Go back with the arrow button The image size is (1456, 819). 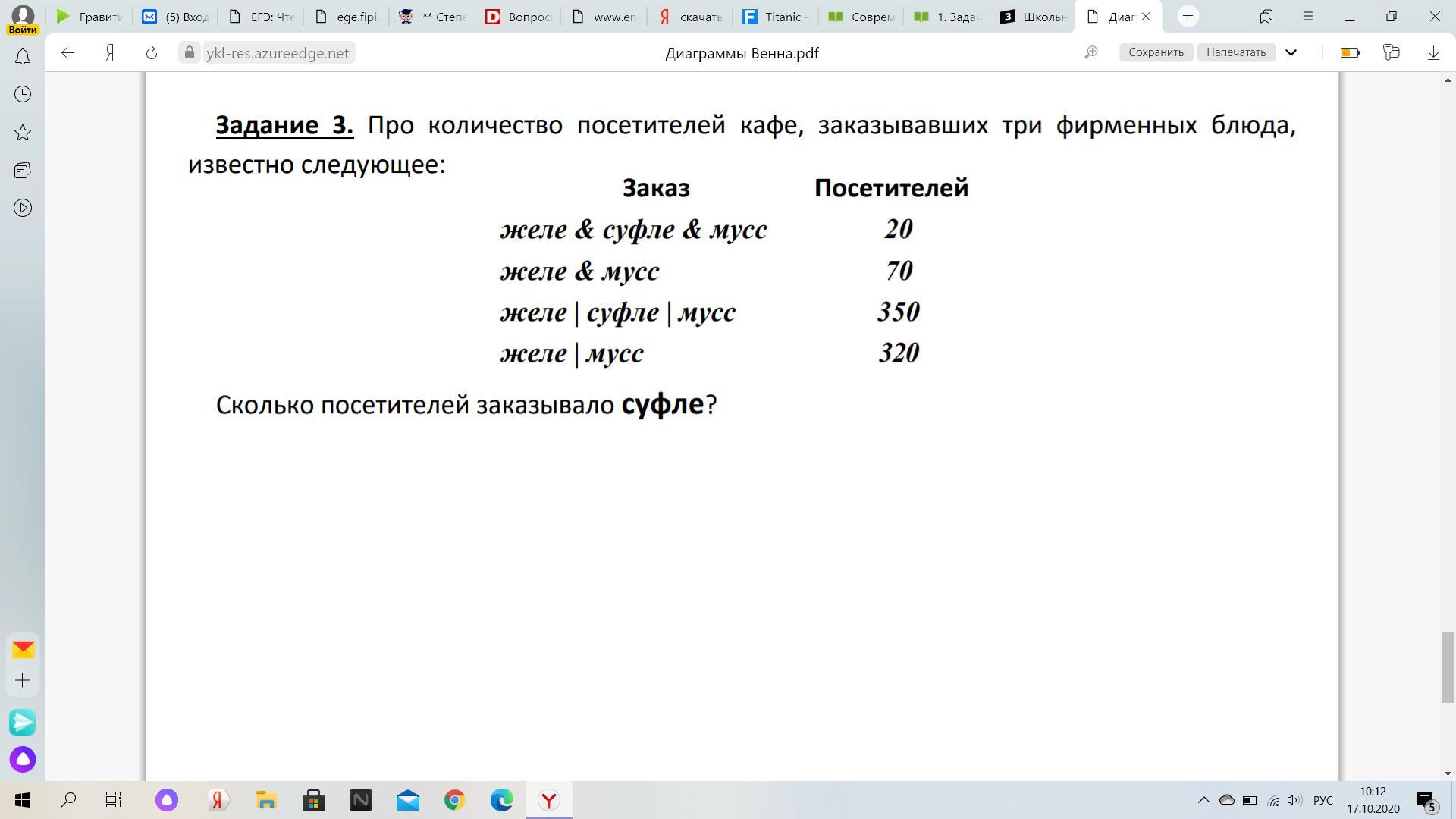pos(68,52)
